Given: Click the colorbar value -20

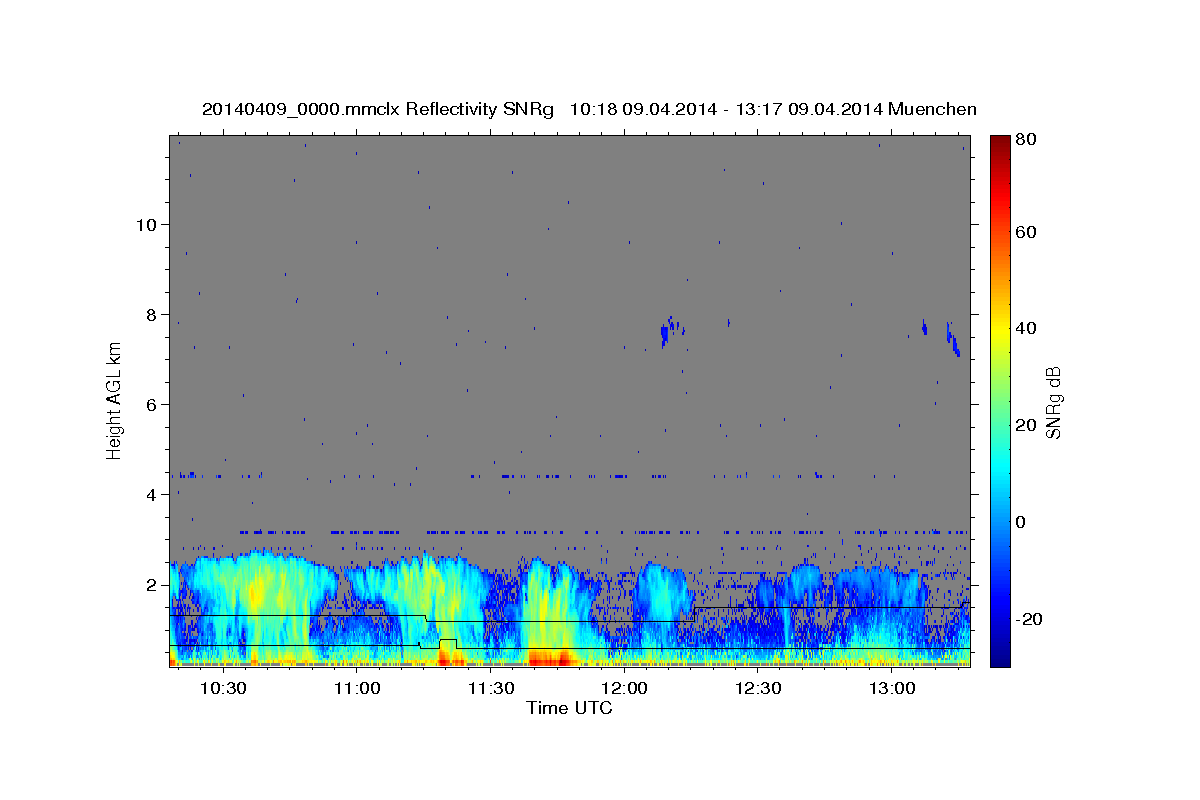Looking at the screenshot, I should click(x=1028, y=619).
